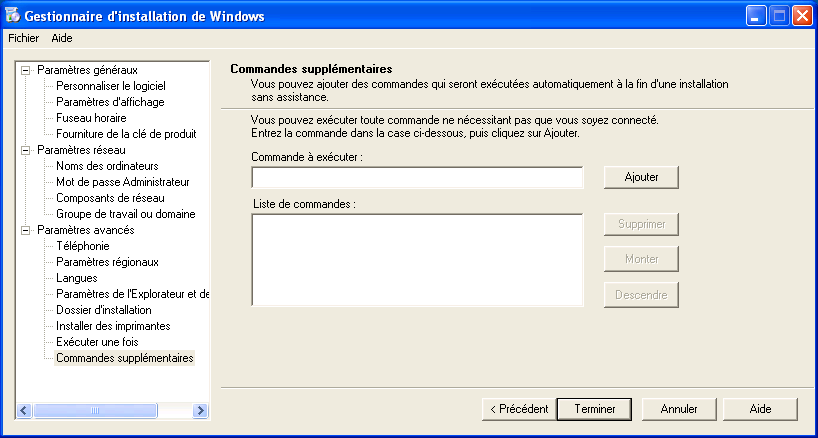Screen dimensions: 818x438
Task: Select Commandes supplémentaires in the tree
Action: (x=125, y=358)
